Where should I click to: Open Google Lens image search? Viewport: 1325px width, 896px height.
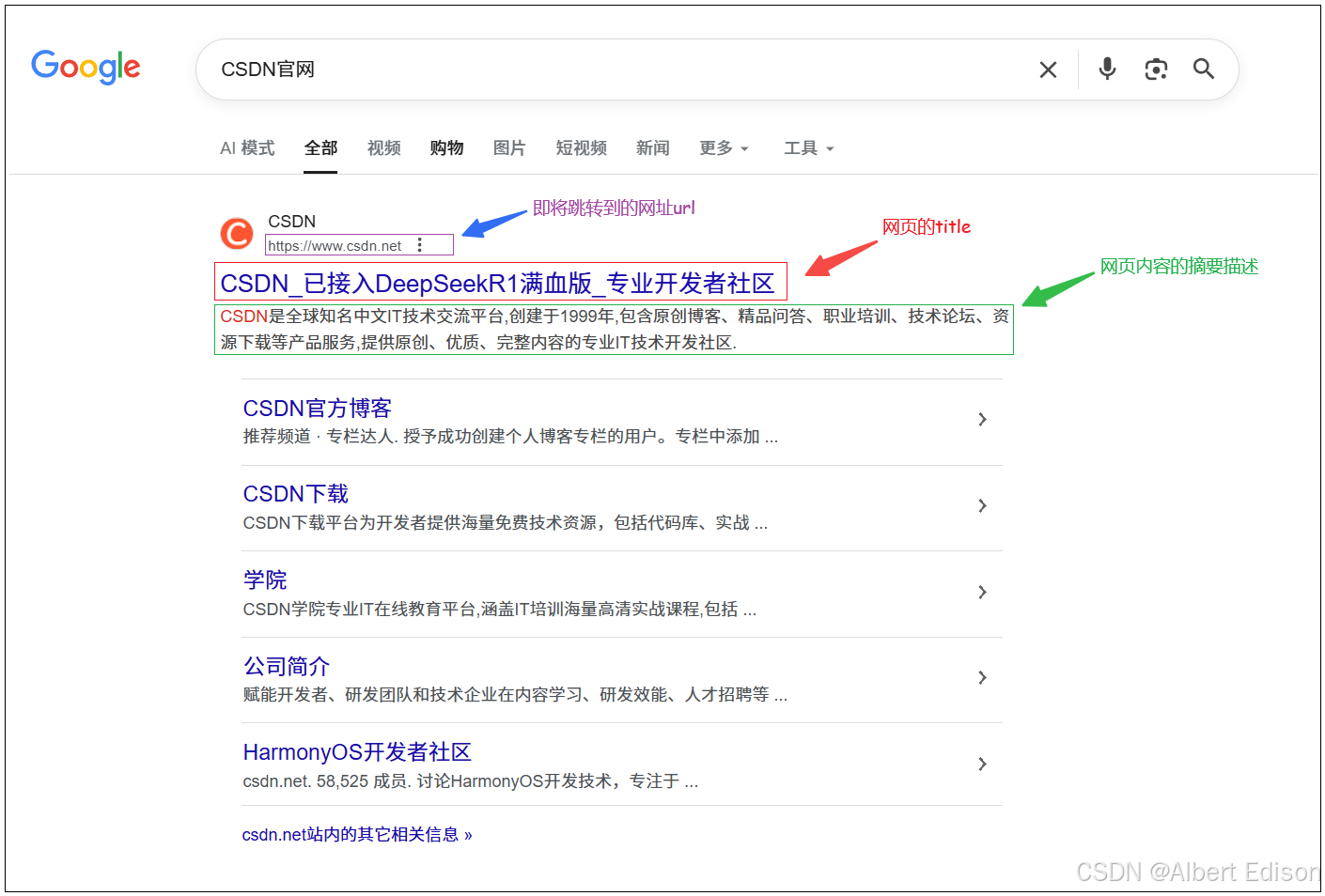coord(1156,69)
